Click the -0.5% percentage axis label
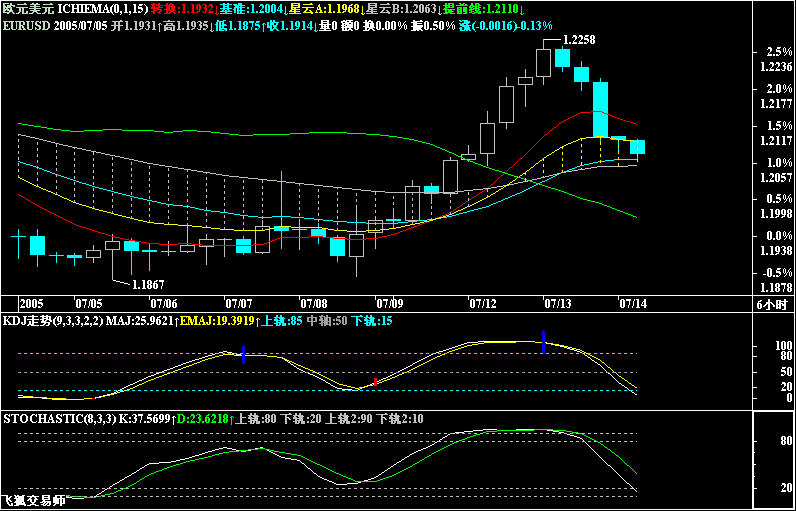The width and height of the screenshot is (796, 511). (778, 274)
